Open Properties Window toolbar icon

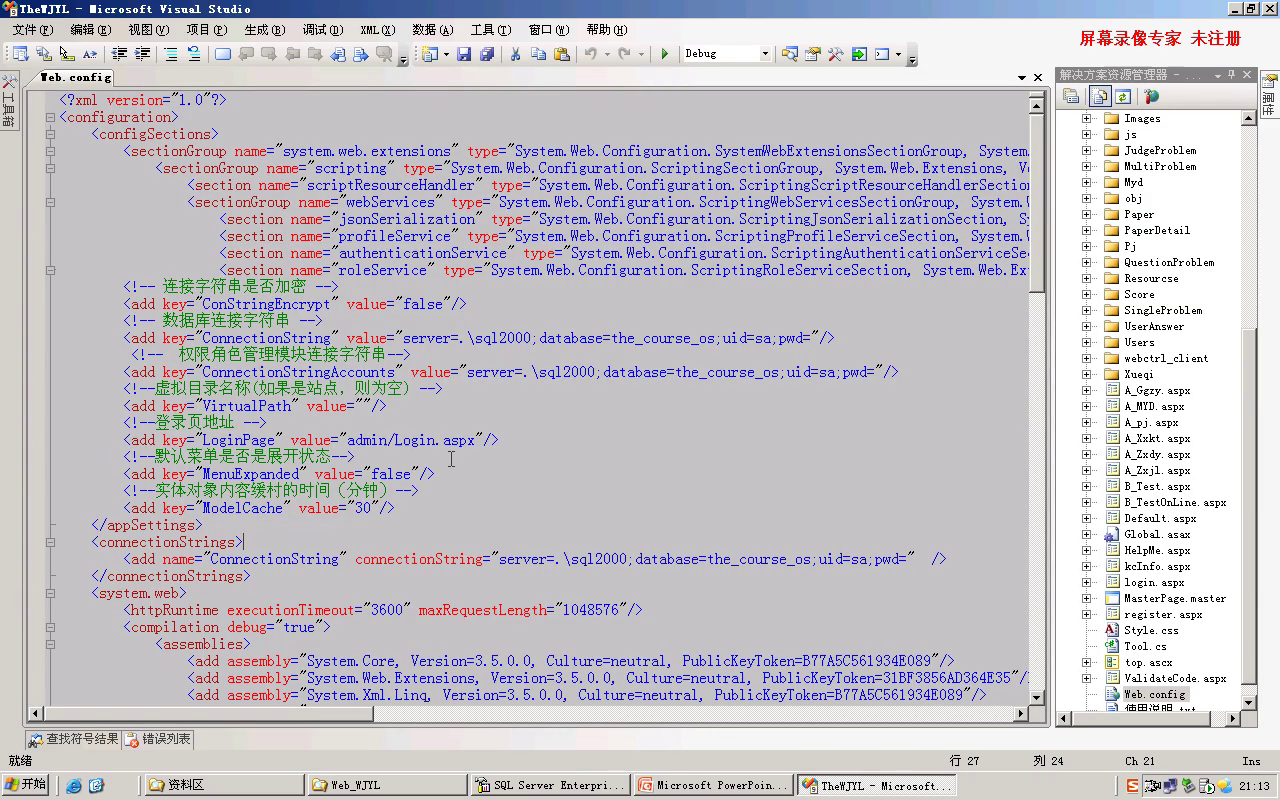click(812, 54)
